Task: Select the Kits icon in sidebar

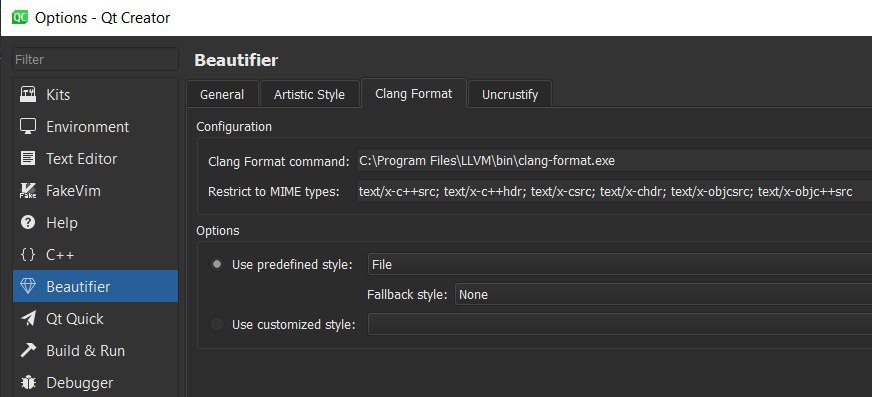Action: [28, 95]
